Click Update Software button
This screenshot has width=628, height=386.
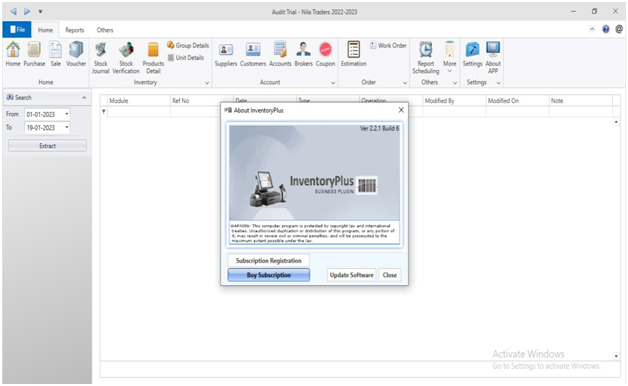pos(351,275)
